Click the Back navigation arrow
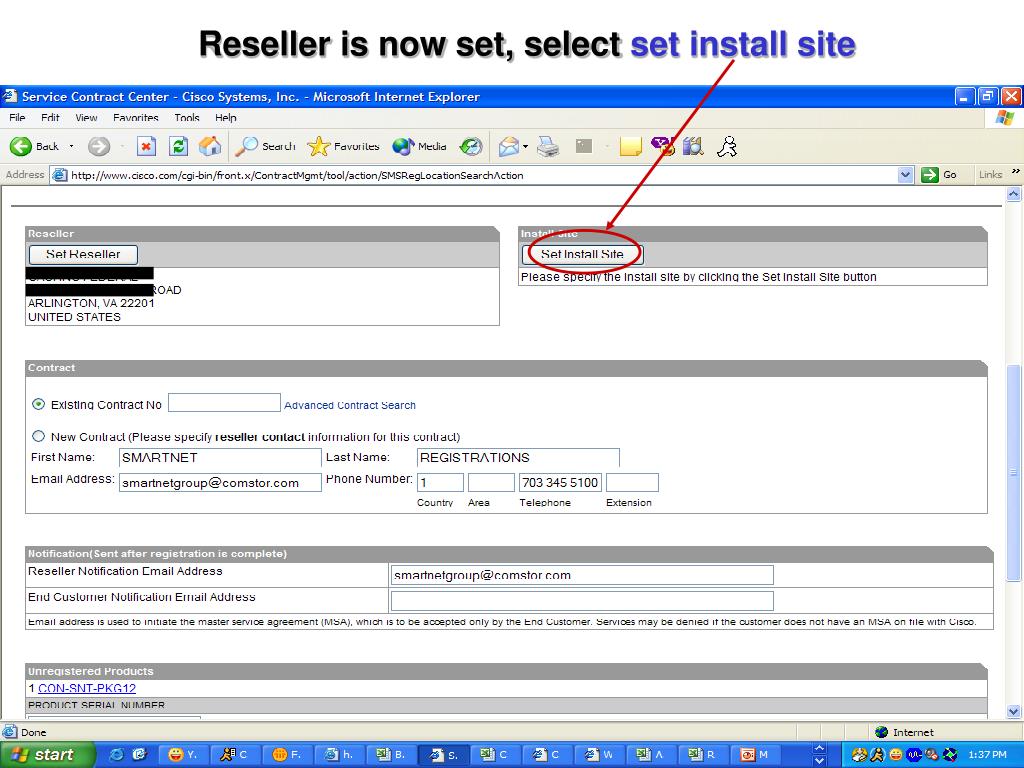Image resolution: width=1024 pixels, height=768 pixels. [x=21, y=146]
